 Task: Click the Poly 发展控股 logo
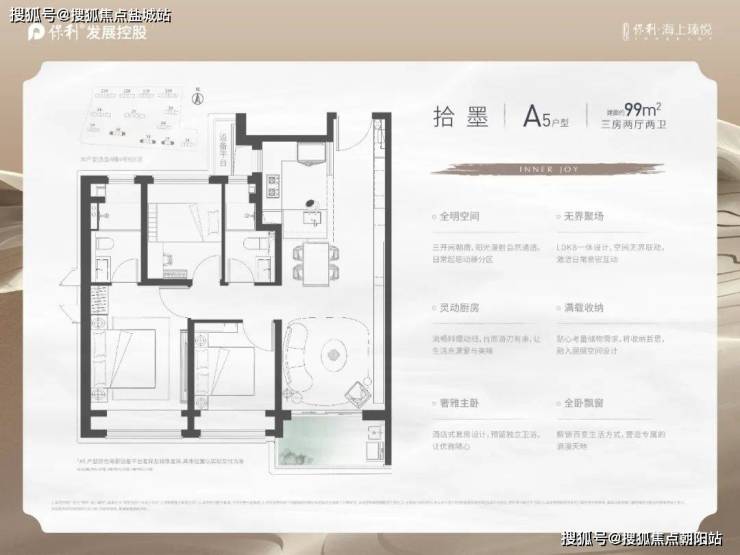tap(87, 32)
